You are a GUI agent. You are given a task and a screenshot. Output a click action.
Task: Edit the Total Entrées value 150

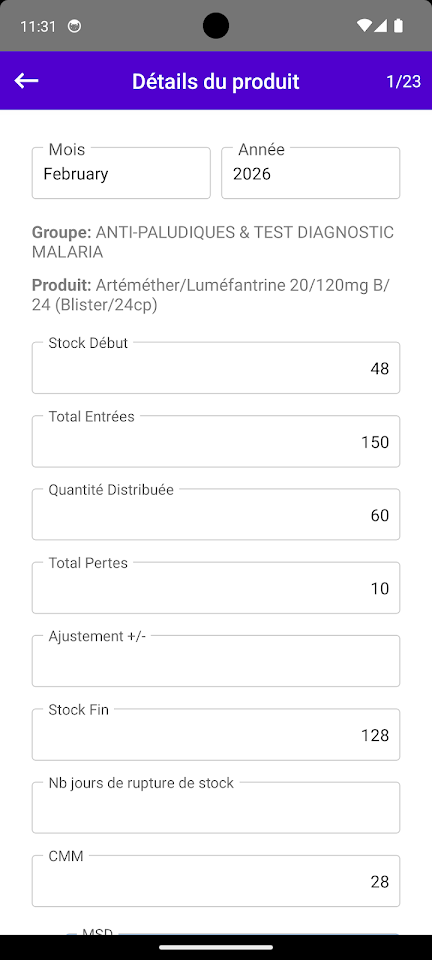point(216,441)
